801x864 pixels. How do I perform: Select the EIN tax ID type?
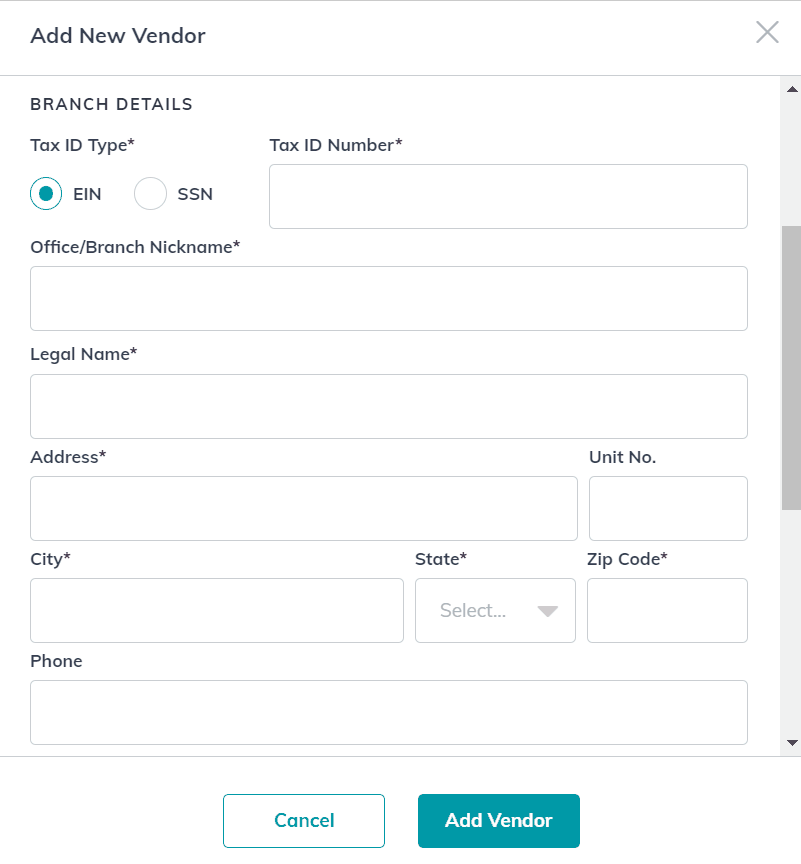coord(46,193)
